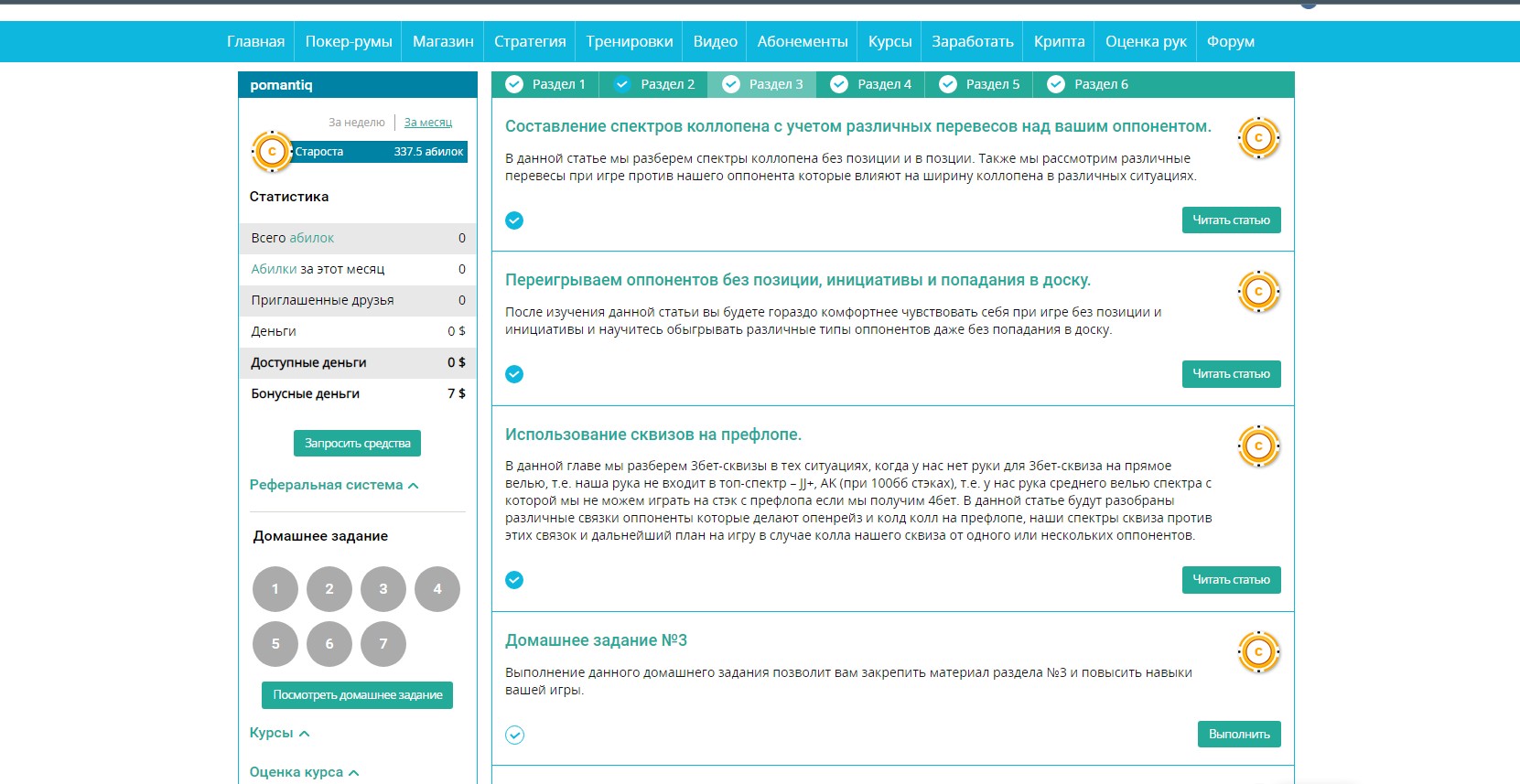Click checkmark icon in Раздел 6 tab

pos(1056,84)
